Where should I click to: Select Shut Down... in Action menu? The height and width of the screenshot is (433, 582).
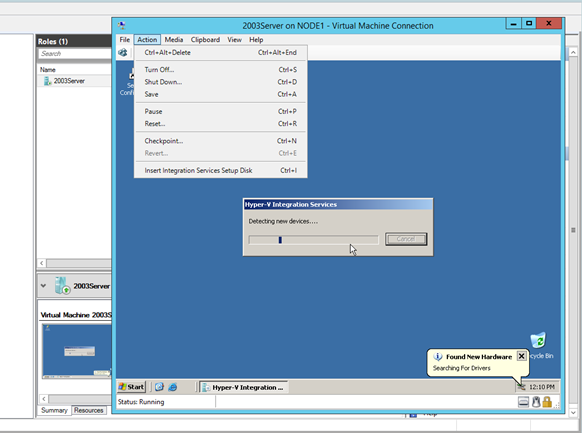(220, 82)
